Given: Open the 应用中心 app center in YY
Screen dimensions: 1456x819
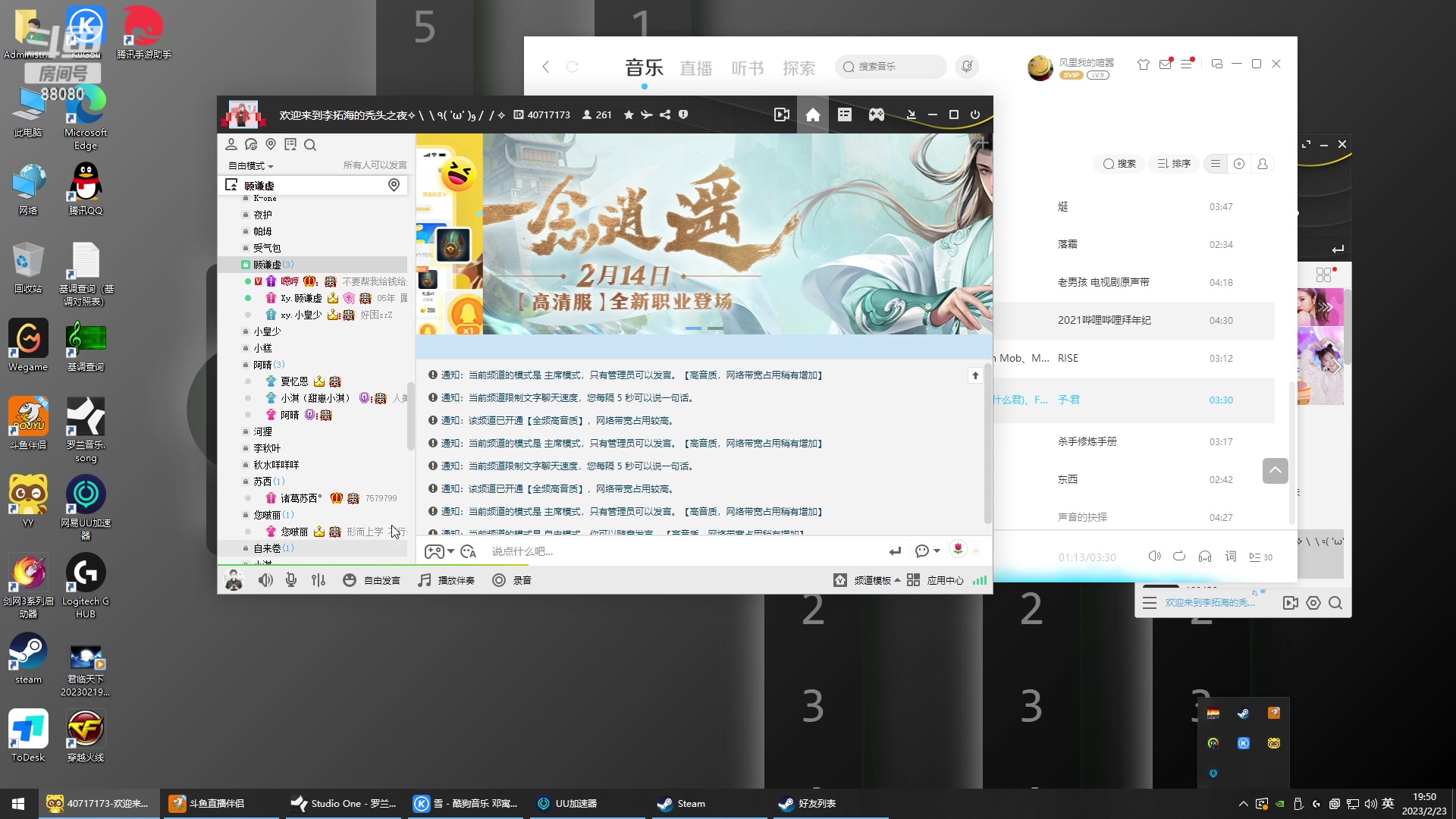Looking at the screenshot, I should (x=945, y=580).
